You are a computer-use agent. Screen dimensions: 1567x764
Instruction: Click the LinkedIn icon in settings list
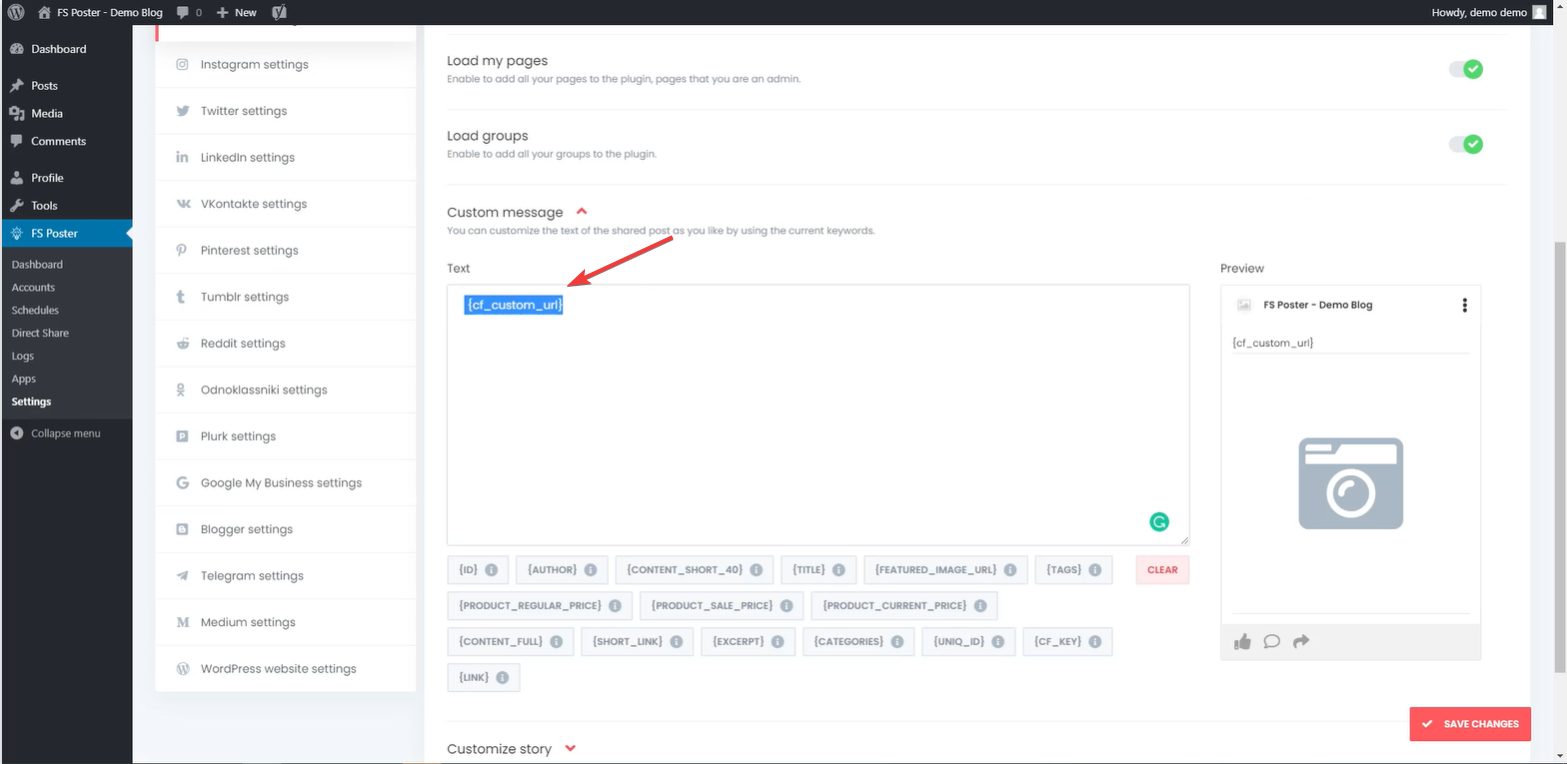pyautogui.click(x=182, y=157)
